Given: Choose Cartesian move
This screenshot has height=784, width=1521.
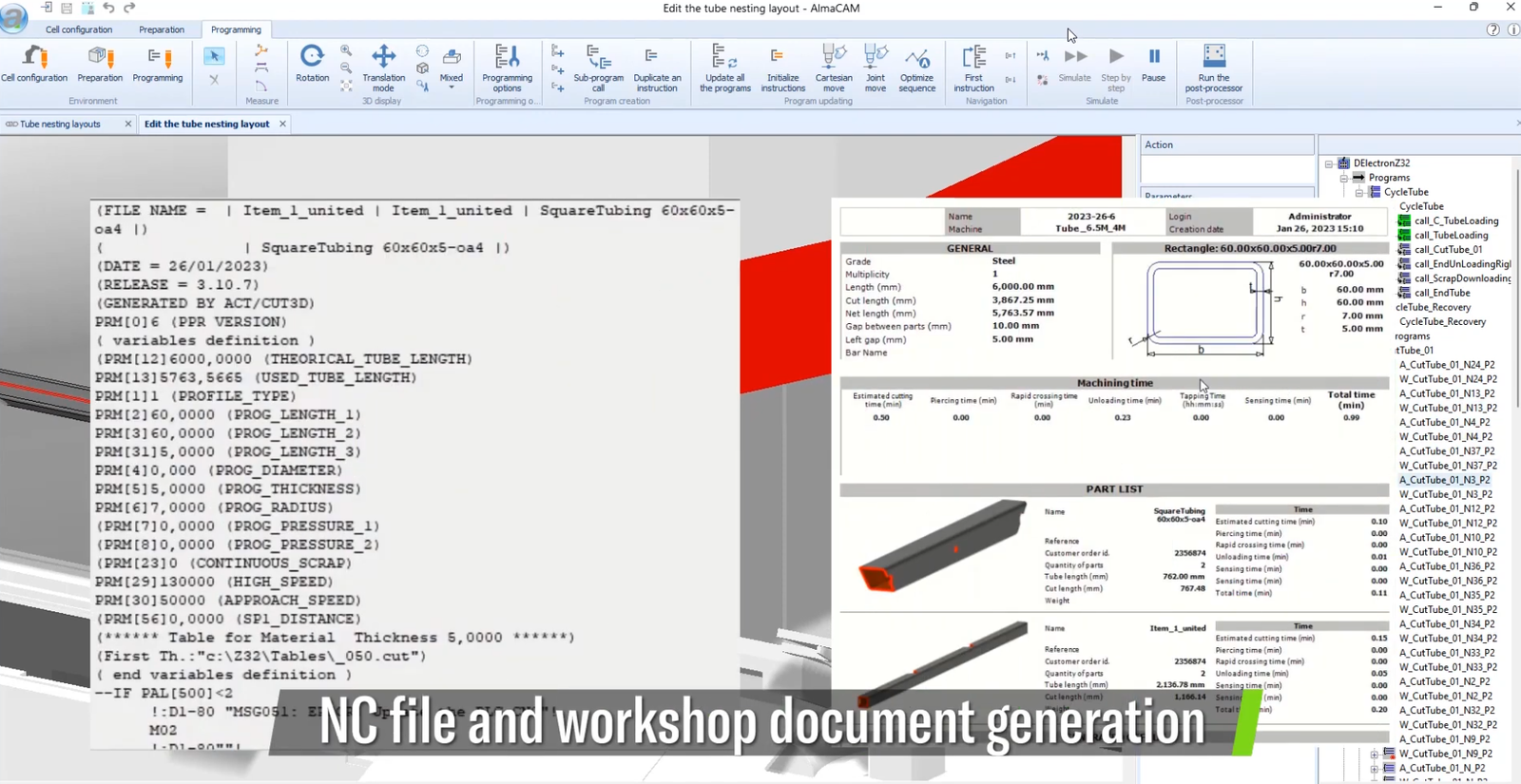Looking at the screenshot, I should tap(834, 68).
